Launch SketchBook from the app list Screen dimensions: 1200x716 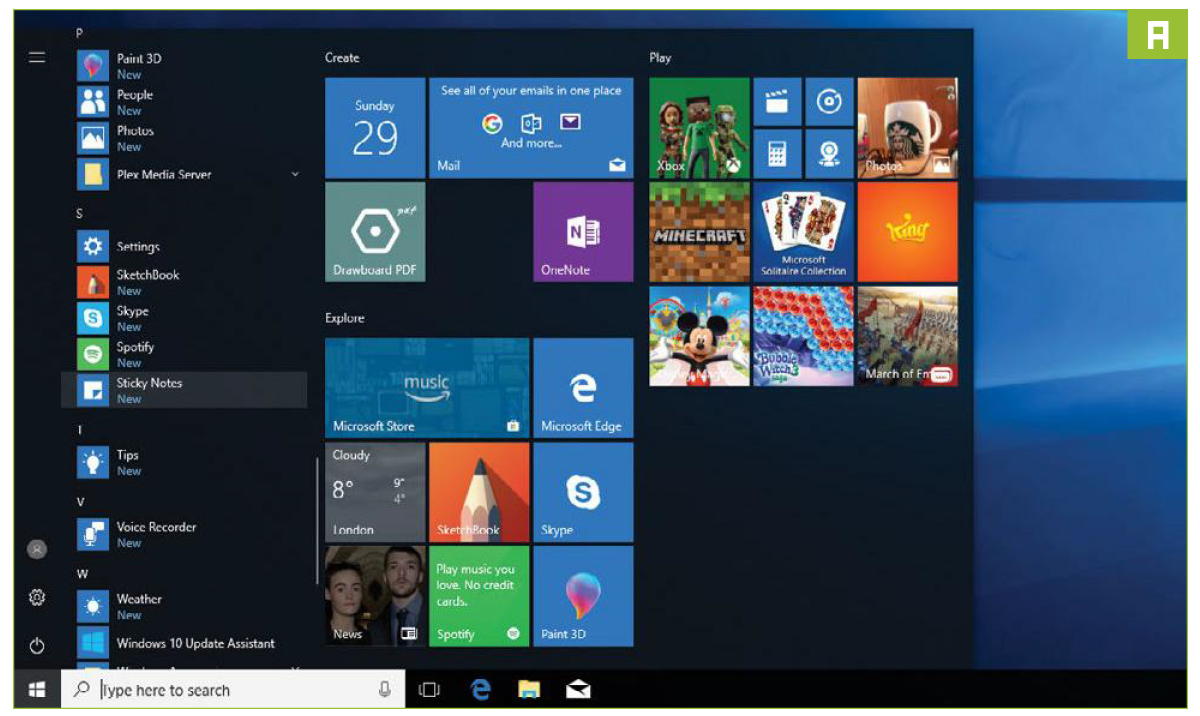184,282
